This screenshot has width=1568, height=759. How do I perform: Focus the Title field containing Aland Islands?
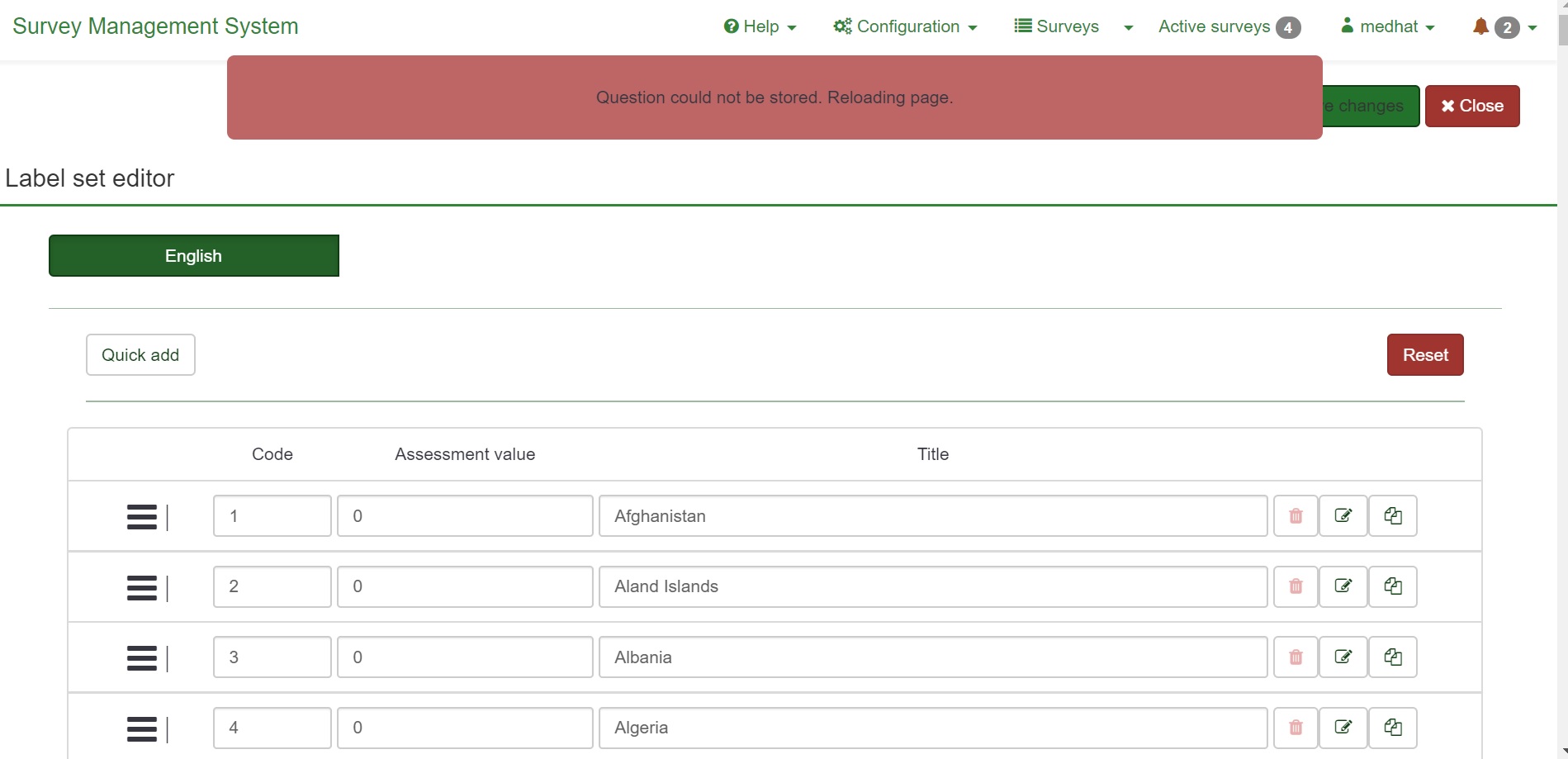point(933,586)
